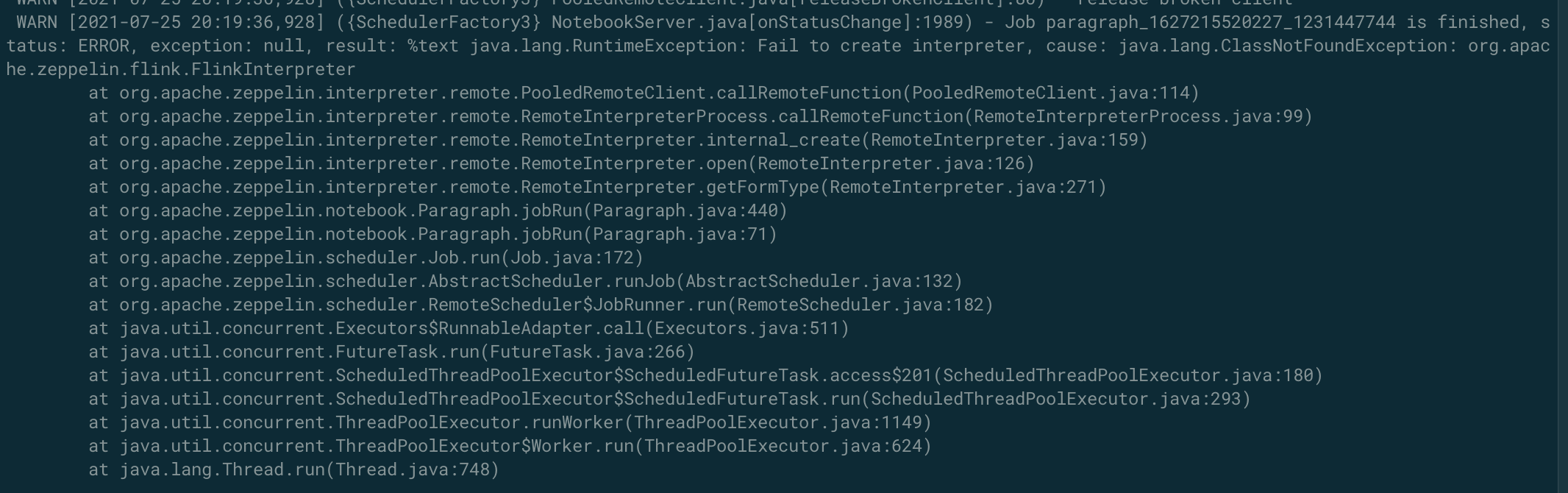Click the text 'NotebookServer.java[onStatusChange]:1989'
This screenshot has width=1568, height=493.
point(762,23)
